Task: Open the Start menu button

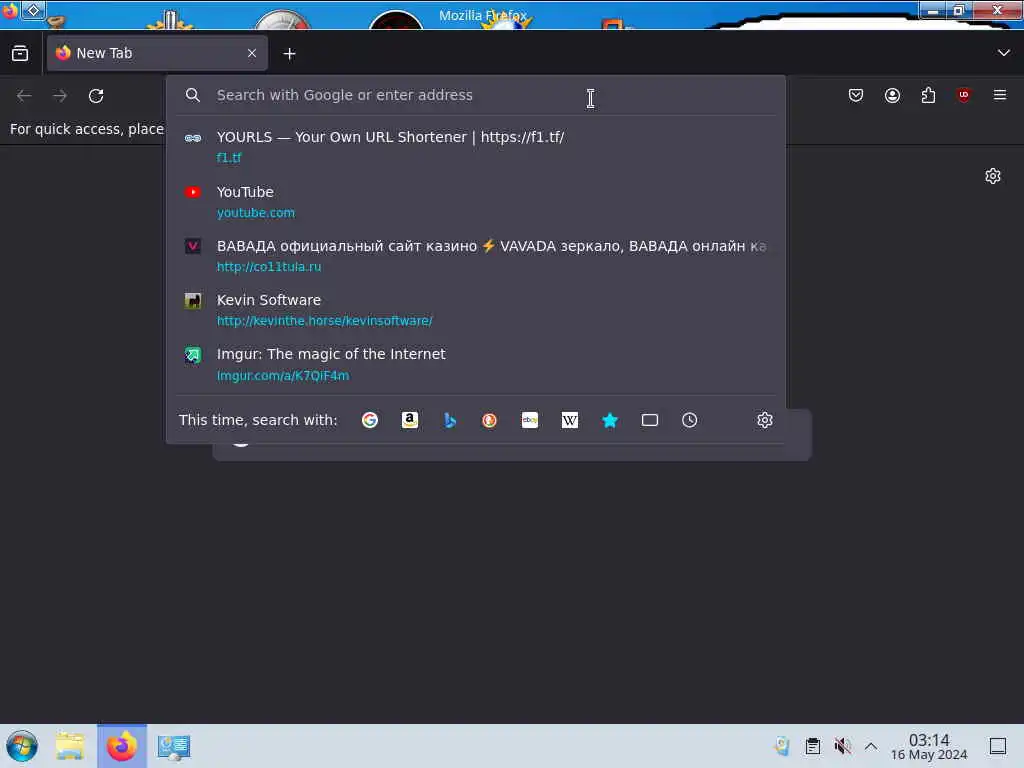Action: click(x=22, y=746)
